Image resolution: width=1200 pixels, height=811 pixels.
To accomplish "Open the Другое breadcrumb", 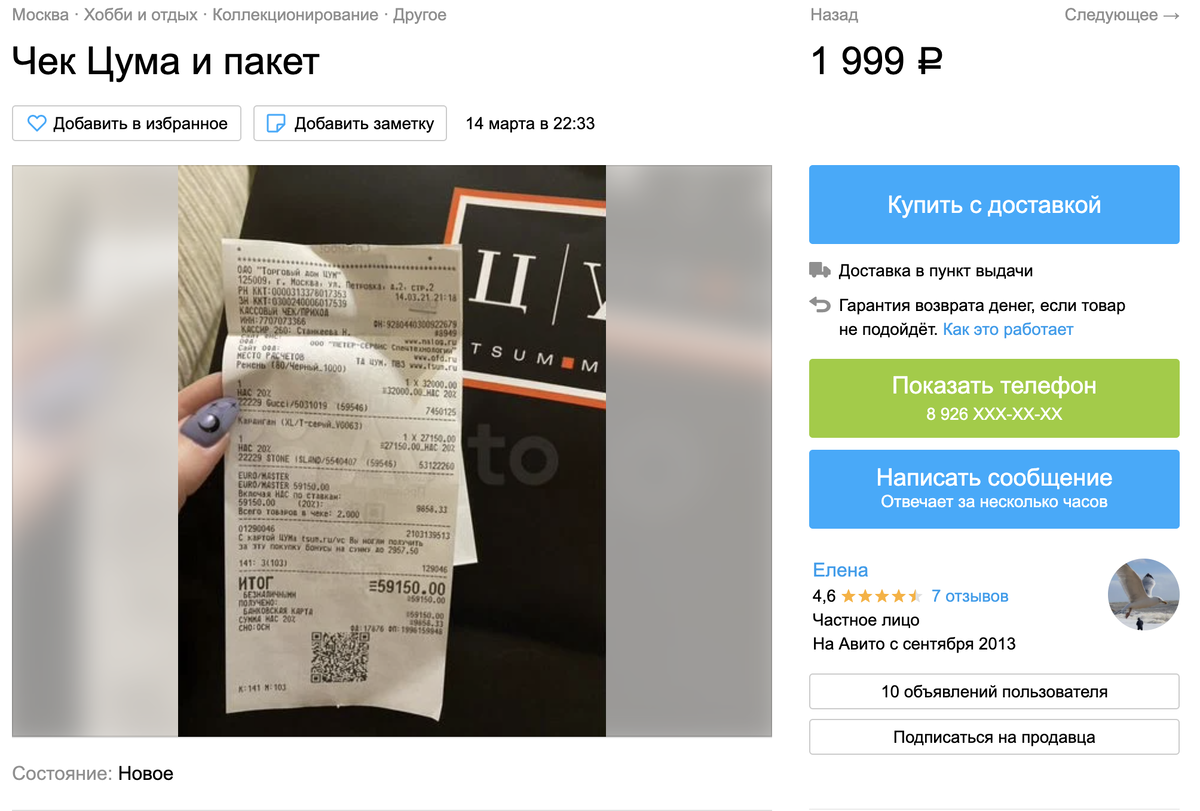I will pos(420,15).
